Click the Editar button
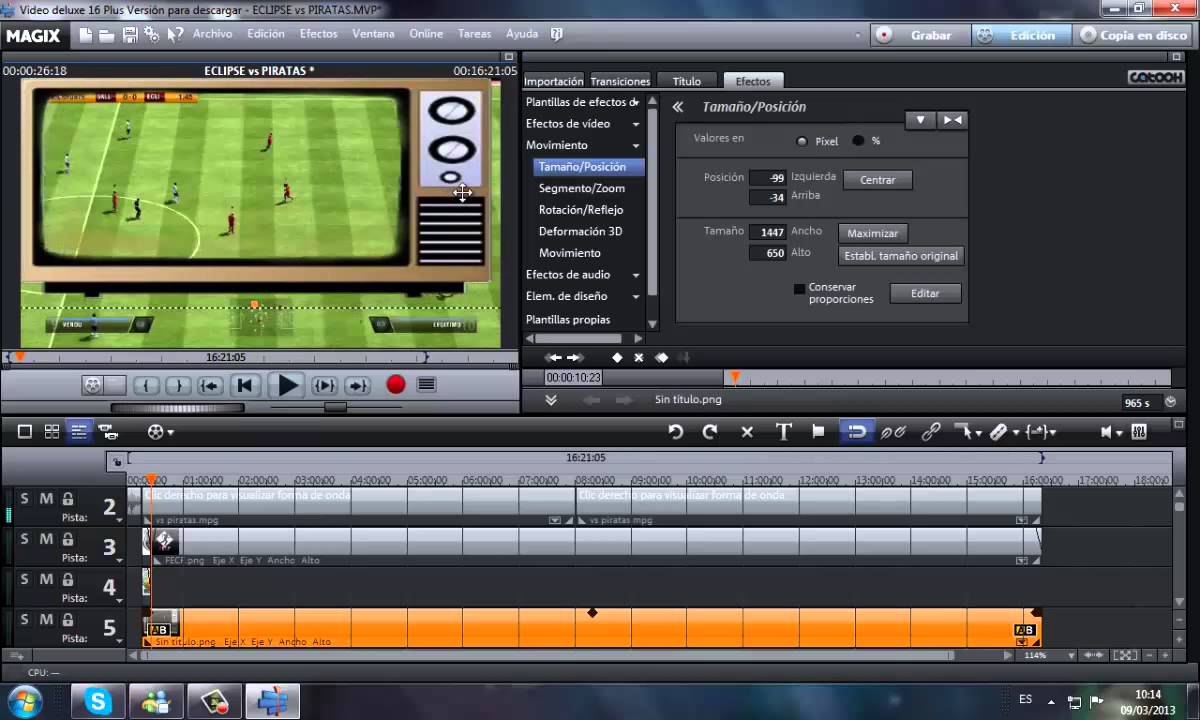 click(925, 294)
